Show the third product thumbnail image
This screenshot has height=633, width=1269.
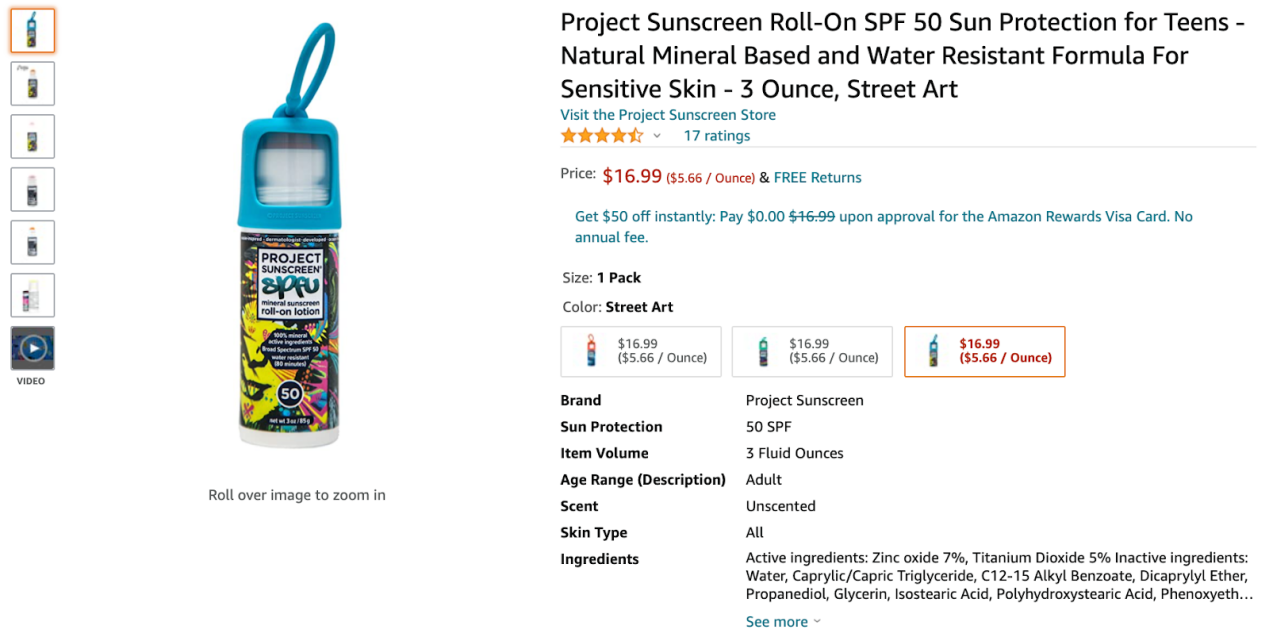point(32,137)
